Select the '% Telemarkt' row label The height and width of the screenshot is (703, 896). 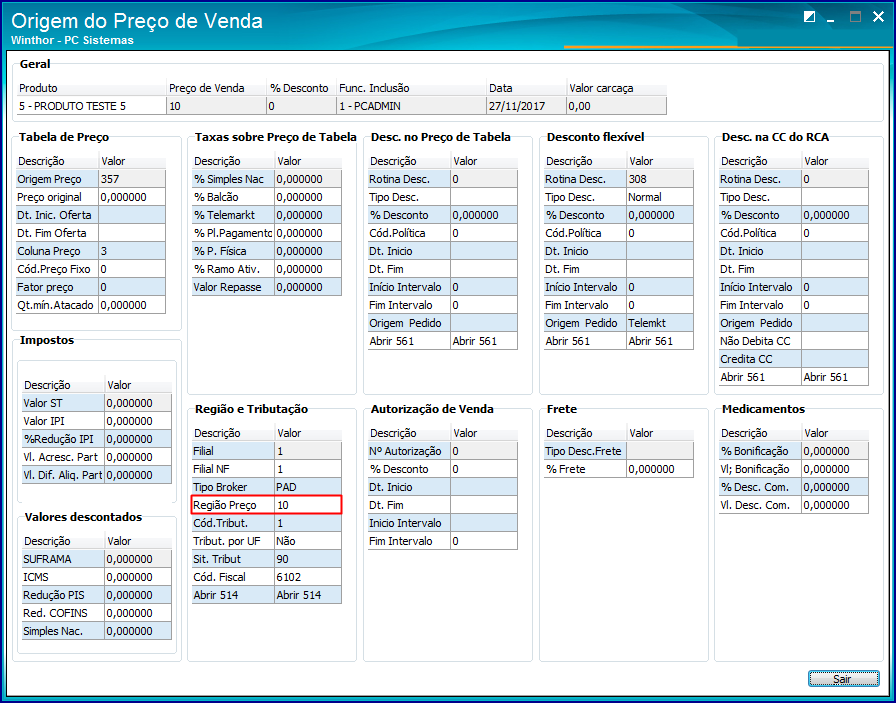233,215
